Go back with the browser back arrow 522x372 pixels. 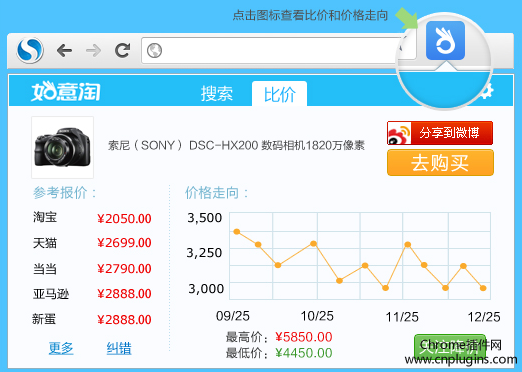pos(64,51)
